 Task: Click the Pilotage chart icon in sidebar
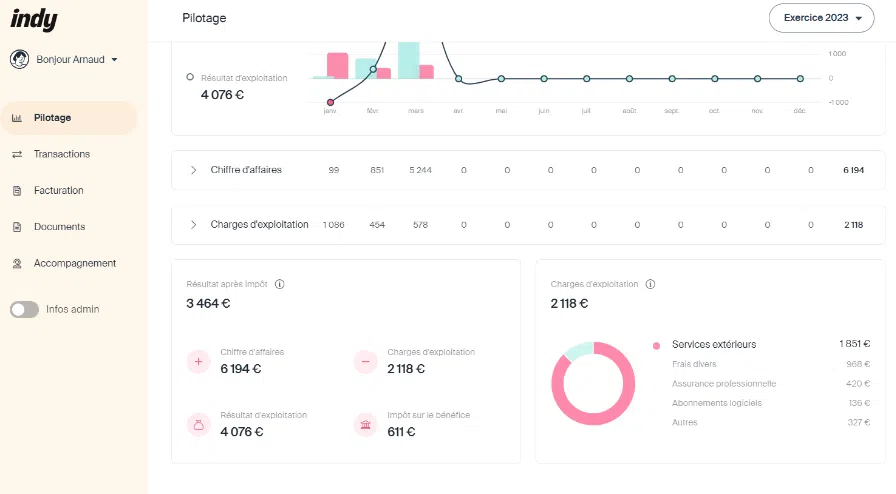click(16, 118)
